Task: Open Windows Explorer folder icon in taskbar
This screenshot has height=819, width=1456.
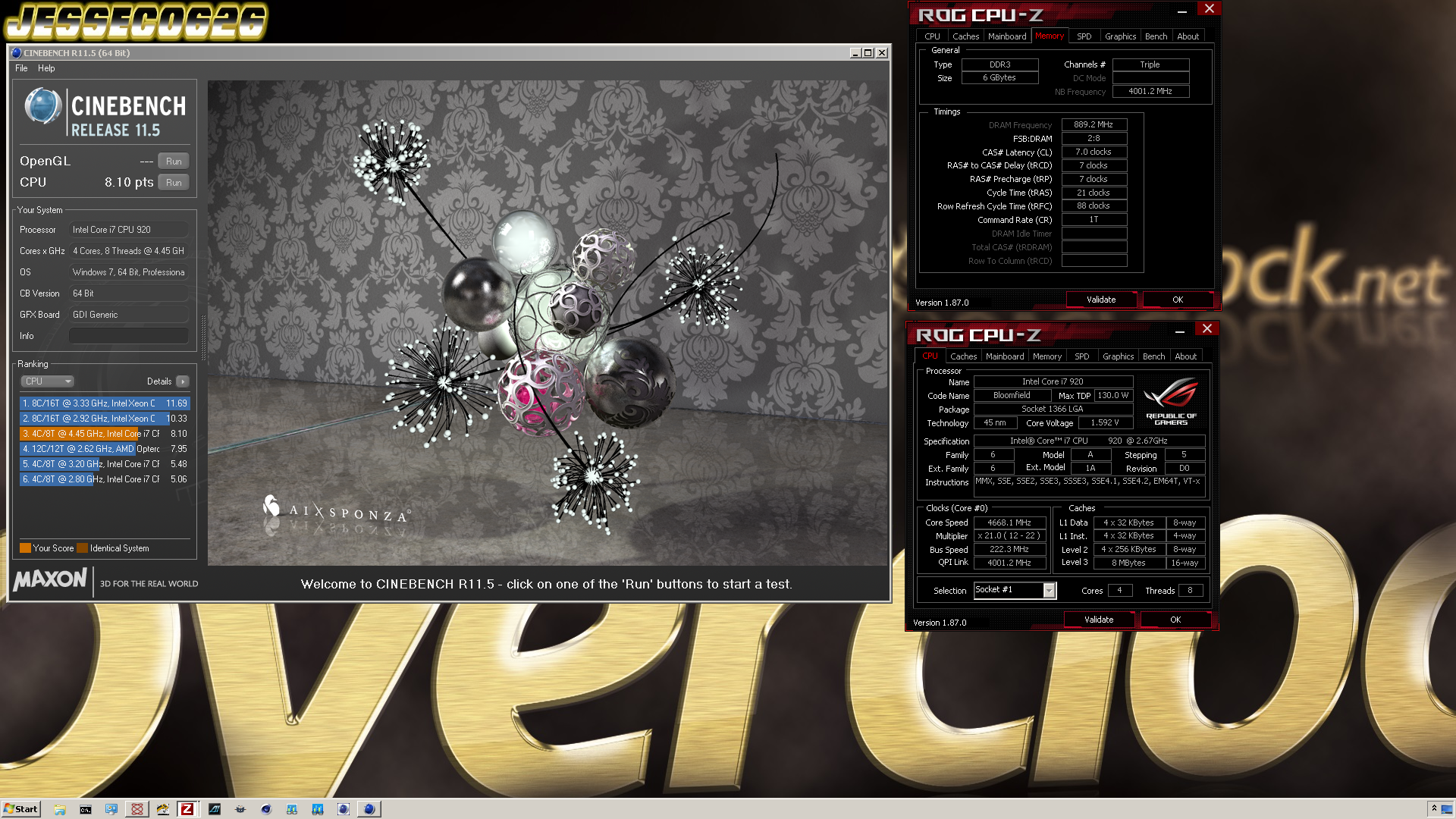Action: click(x=60, y=809)
